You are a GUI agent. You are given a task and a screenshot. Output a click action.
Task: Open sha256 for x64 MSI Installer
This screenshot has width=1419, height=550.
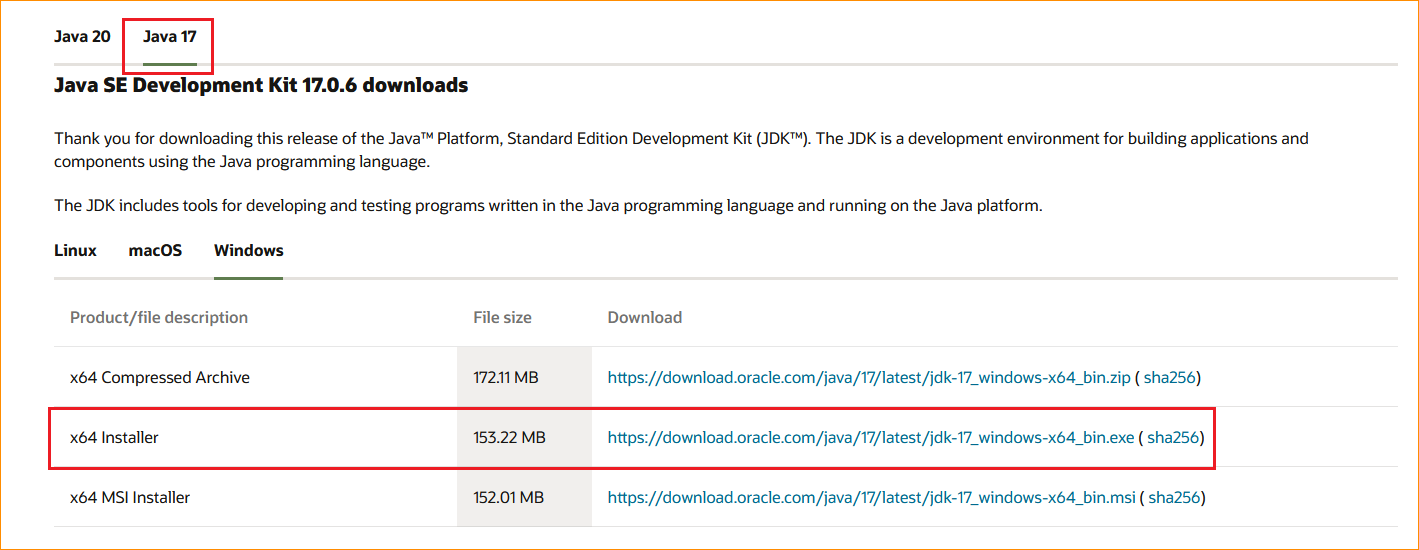point(1174,498)
